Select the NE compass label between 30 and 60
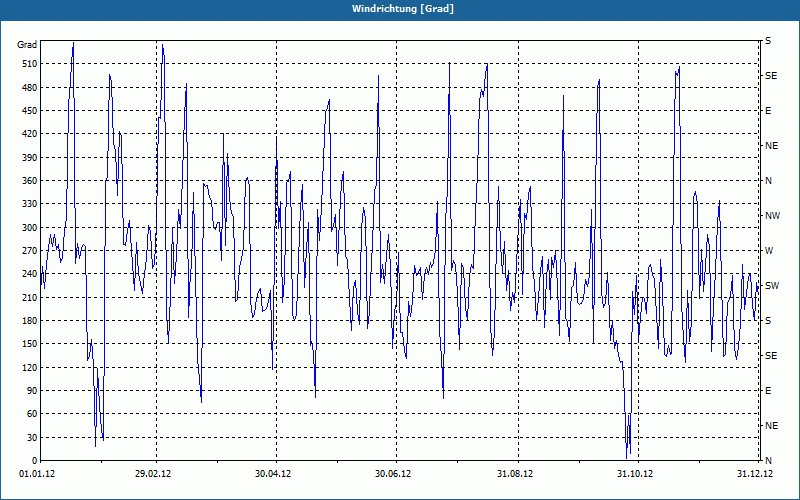 point(772,426)
